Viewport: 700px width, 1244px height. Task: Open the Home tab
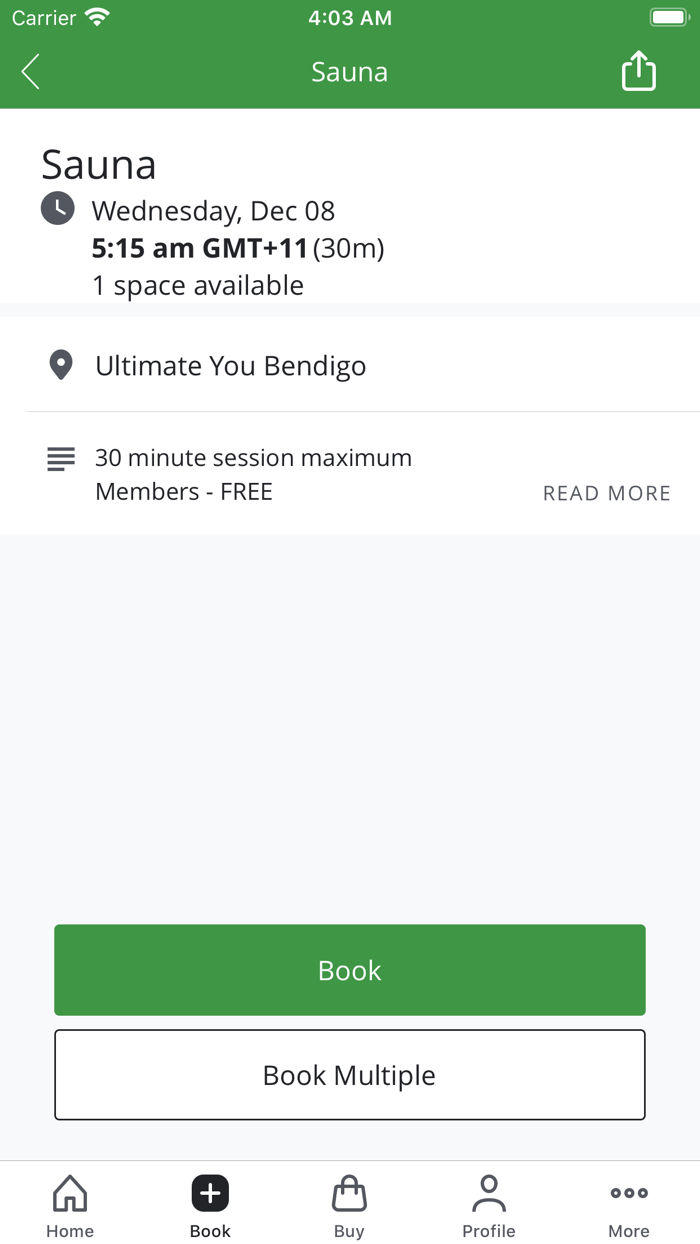[x=70, y=1205]
